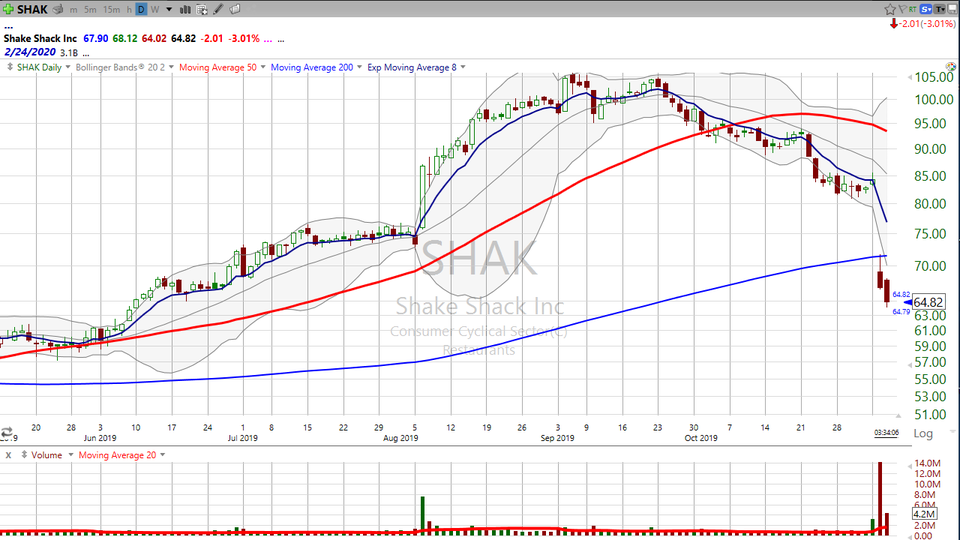Click the Sep 2019 time axis label
The width and height of the screenshot is (960, 540).
557,438
